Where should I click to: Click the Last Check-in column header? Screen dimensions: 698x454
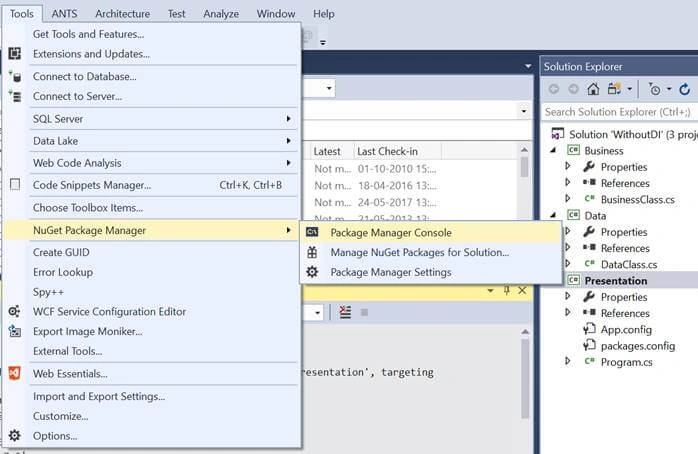tap(398, 151)
